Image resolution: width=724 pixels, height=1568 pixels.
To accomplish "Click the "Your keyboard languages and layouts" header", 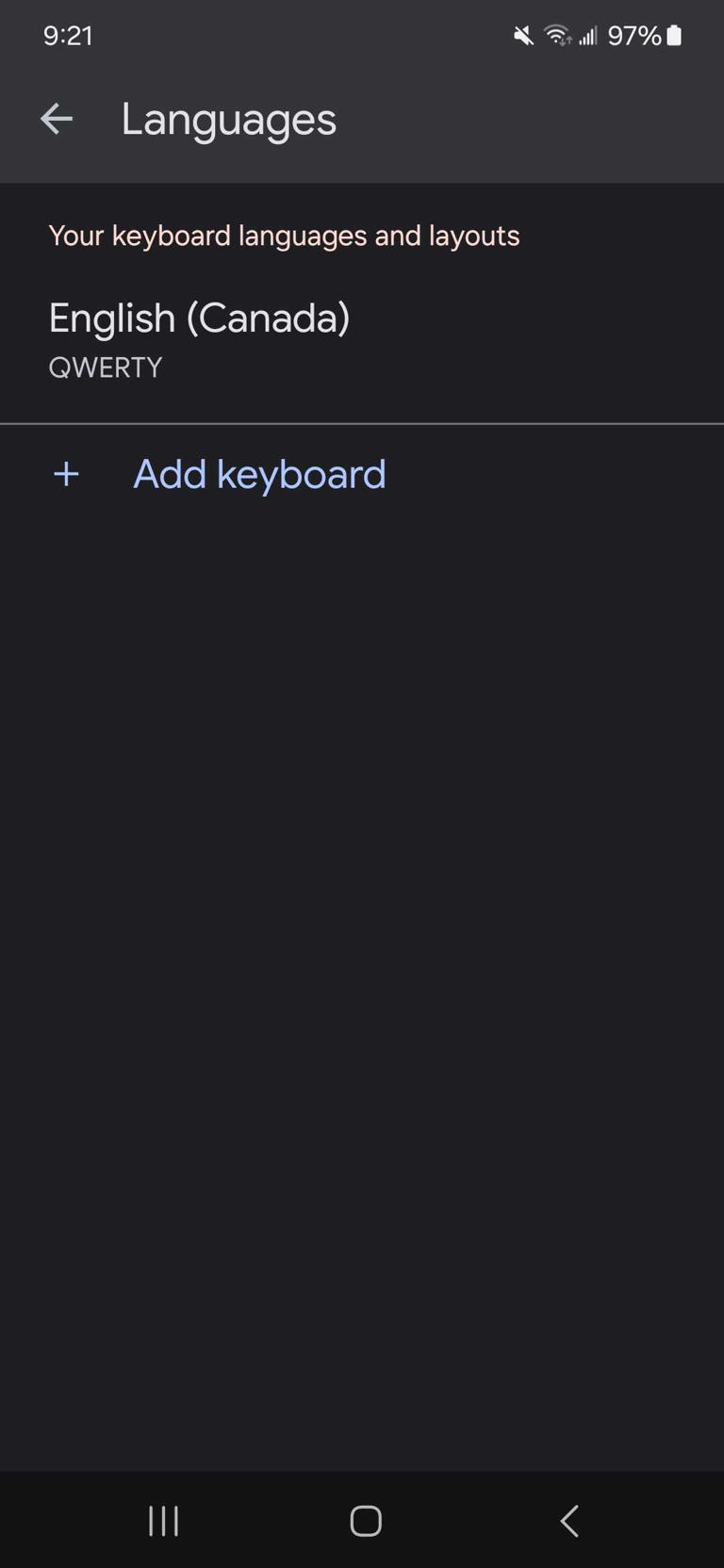I will click(284, 236).
